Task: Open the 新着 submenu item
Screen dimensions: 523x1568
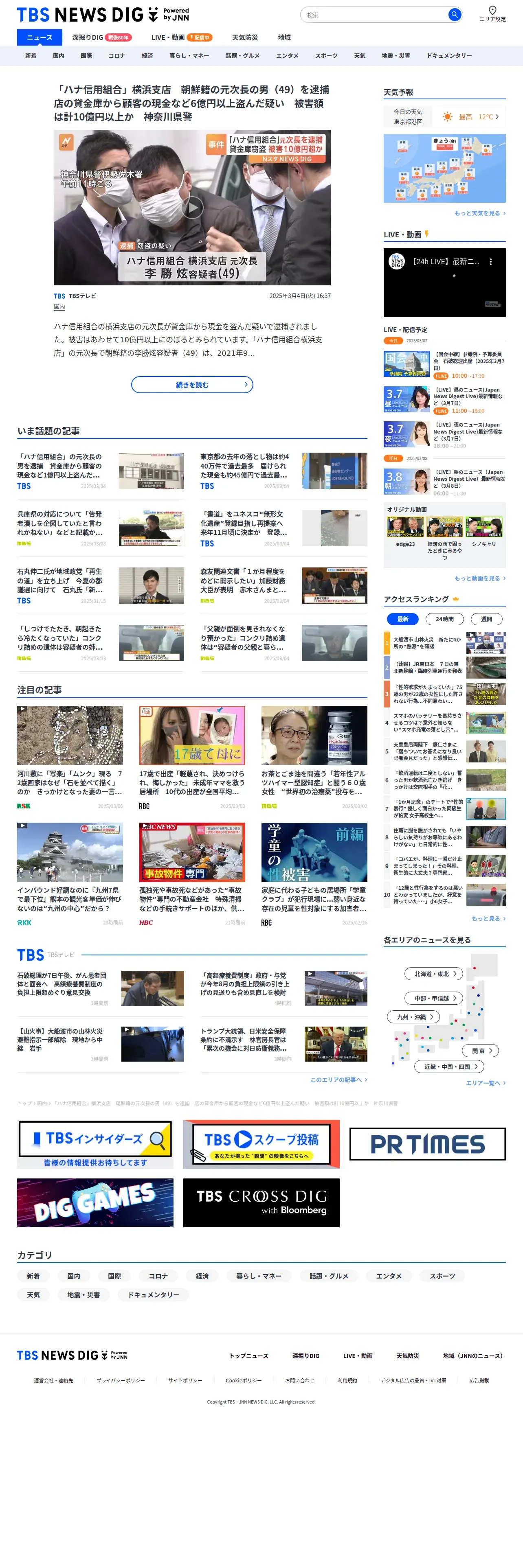Action: (31, 55)
